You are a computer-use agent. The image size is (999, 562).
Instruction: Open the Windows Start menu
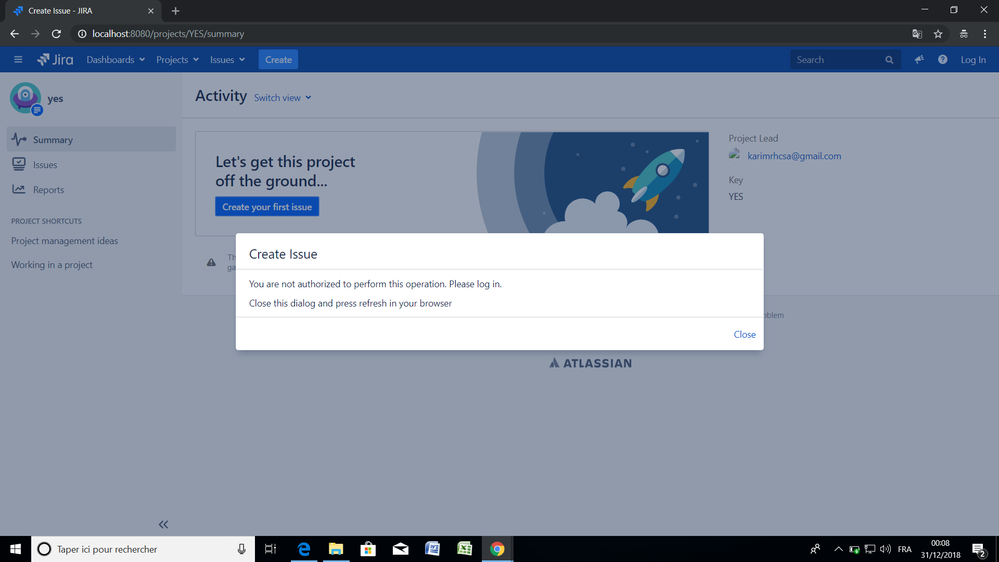coord(15,549)
